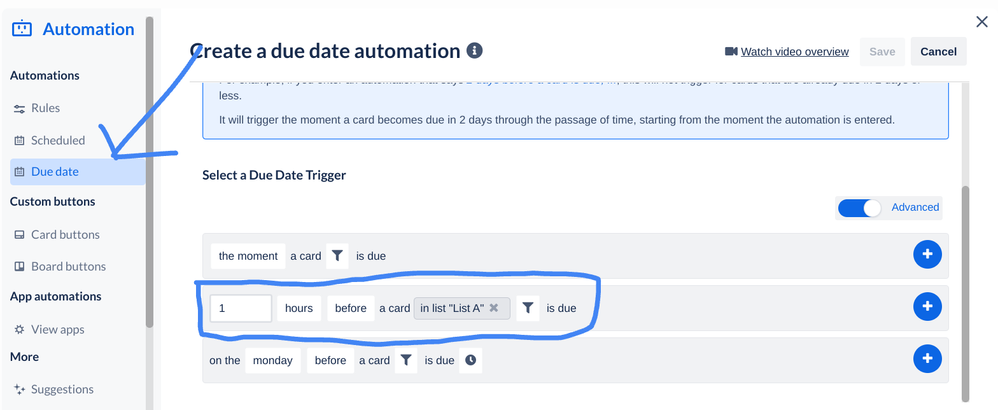Add the '1 hours before' trigger with plus
998x410 pixels.
(x=927, y=307)
